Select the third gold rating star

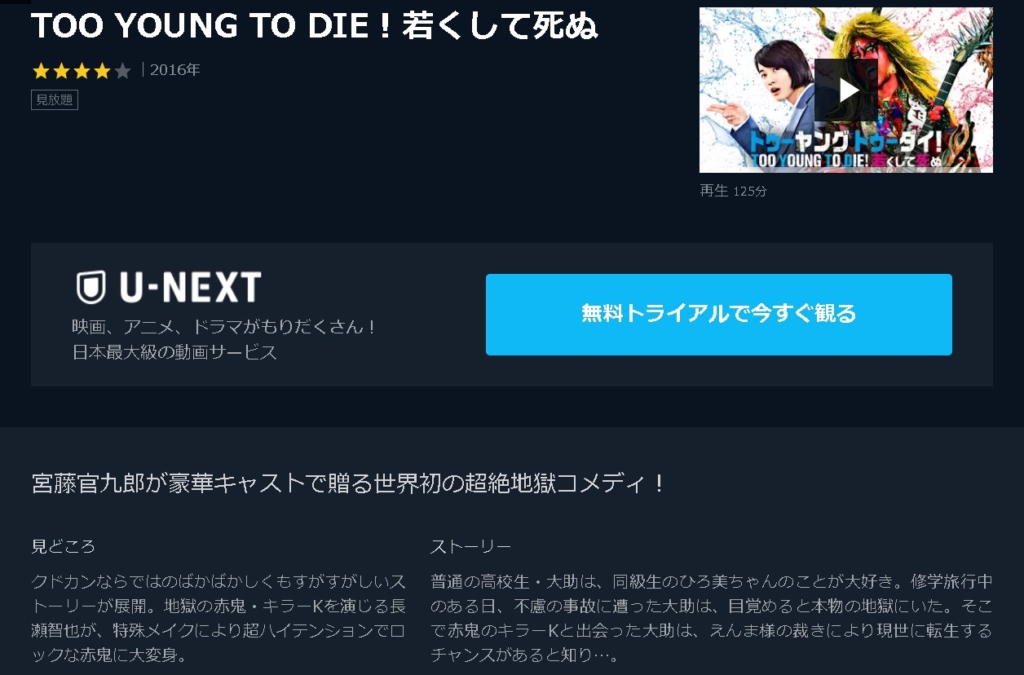[81, 71]
